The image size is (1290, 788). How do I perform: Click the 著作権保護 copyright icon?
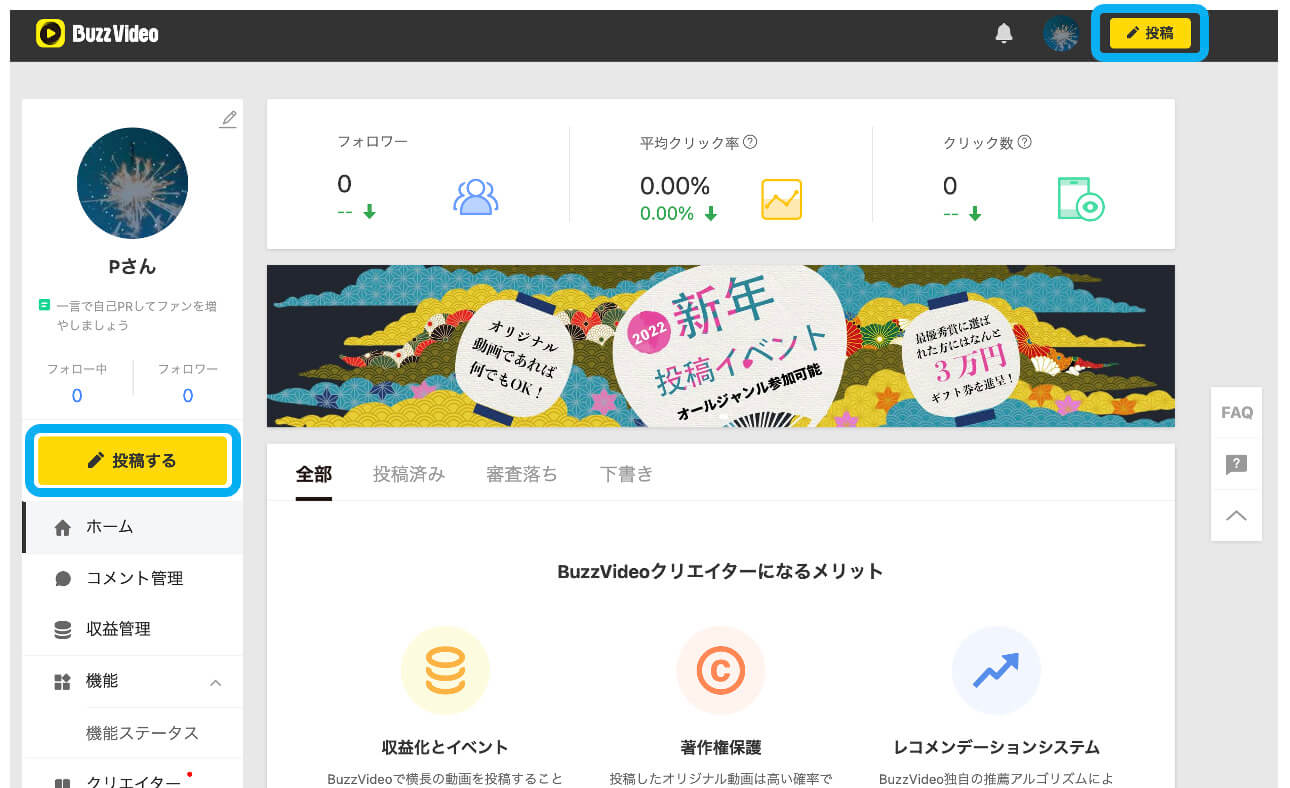pos(720,670)
